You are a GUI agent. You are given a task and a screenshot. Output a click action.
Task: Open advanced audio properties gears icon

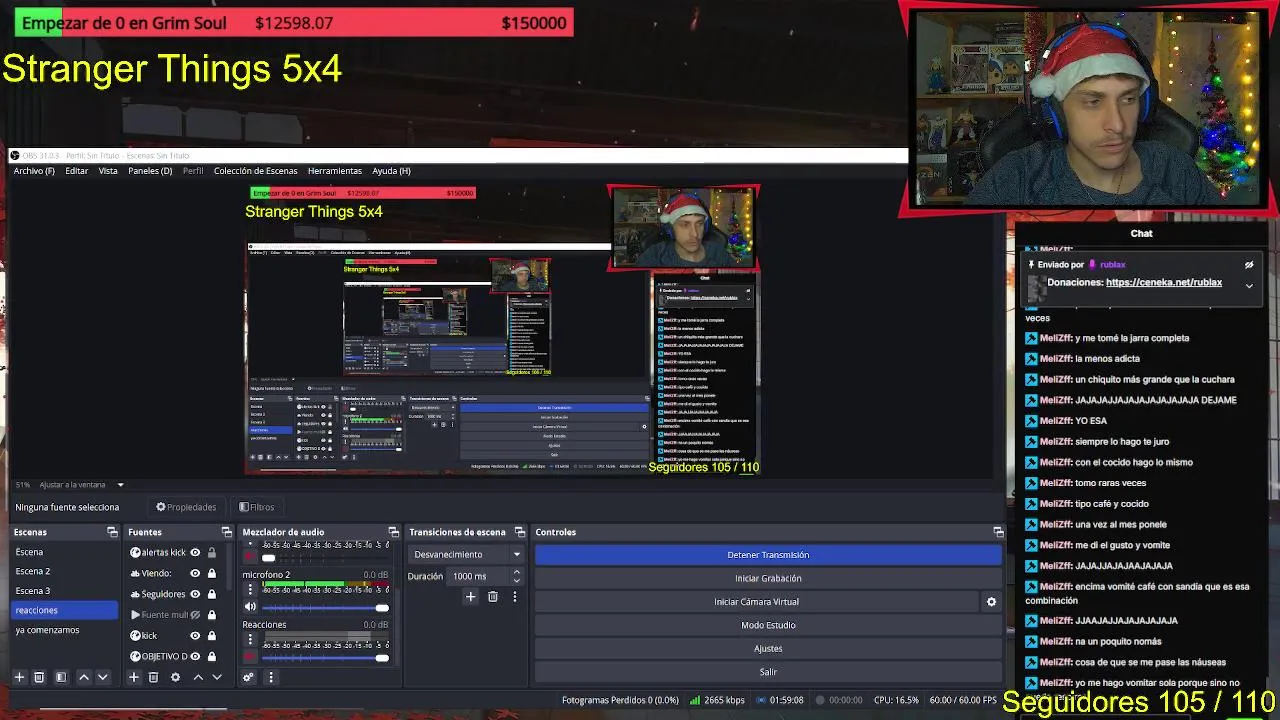tap(248, 677)
